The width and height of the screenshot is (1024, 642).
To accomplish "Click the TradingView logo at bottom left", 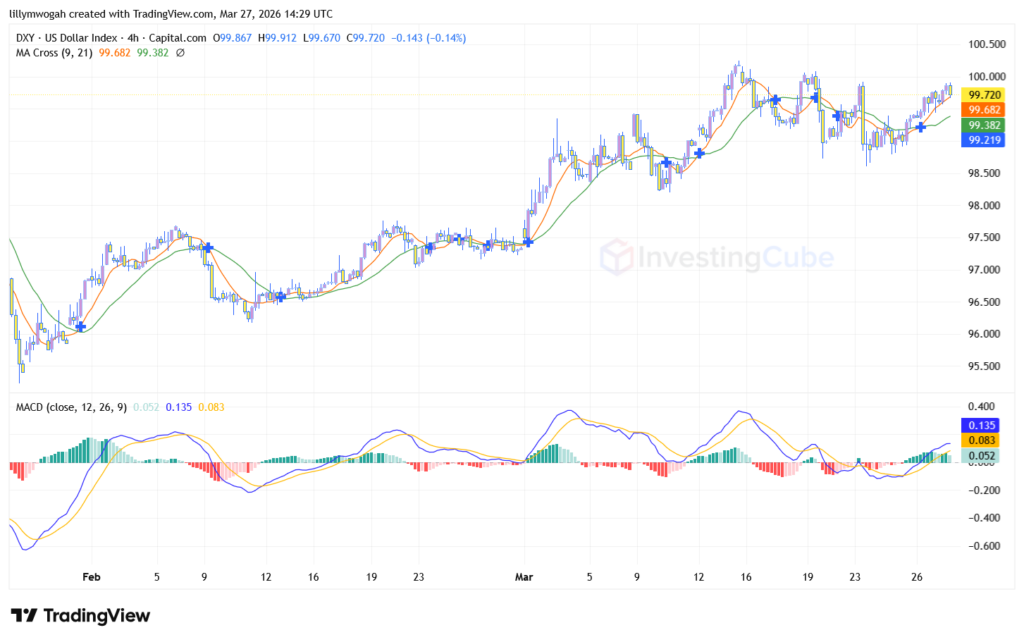I will pos(80,616).
